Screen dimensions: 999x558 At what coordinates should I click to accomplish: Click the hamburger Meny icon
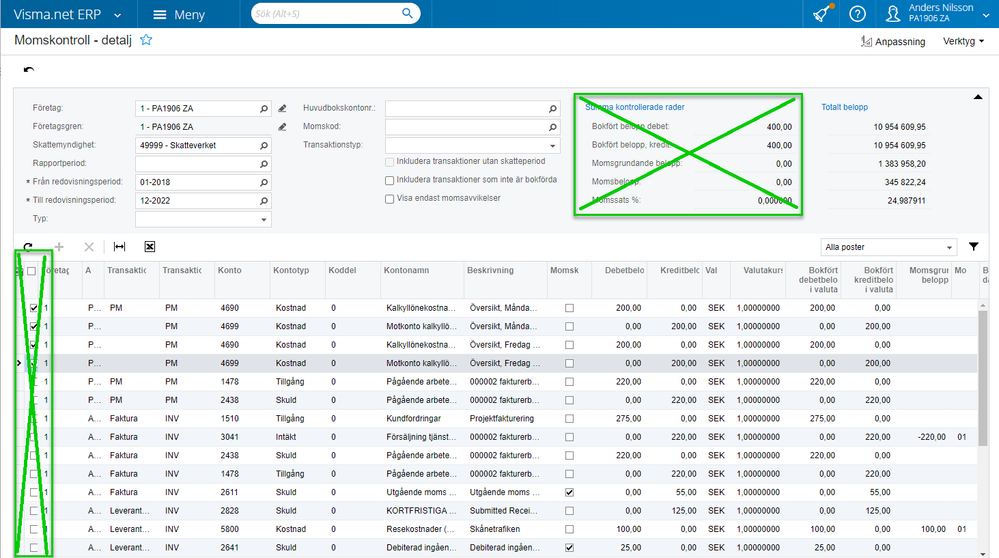pyautogui.click(x=160, y=14)
